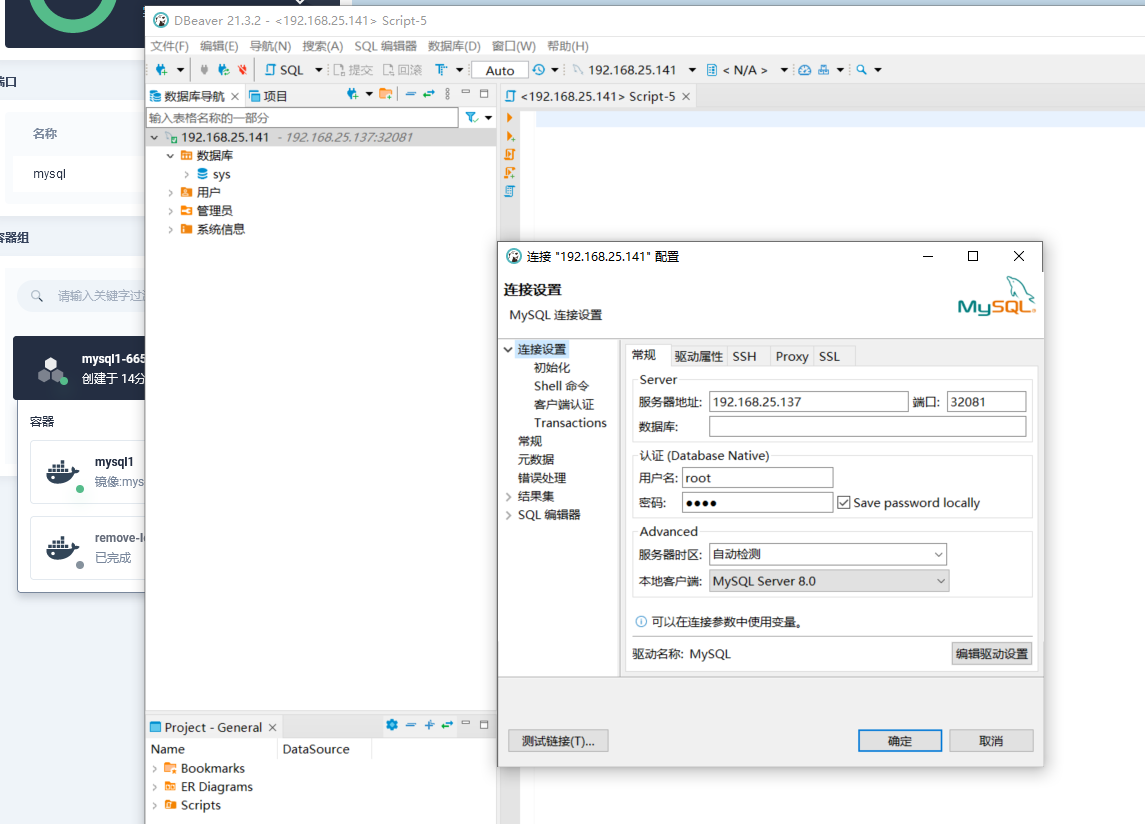
Task: Expand the 系统信息 folder node
Action: tap(170, 229)
